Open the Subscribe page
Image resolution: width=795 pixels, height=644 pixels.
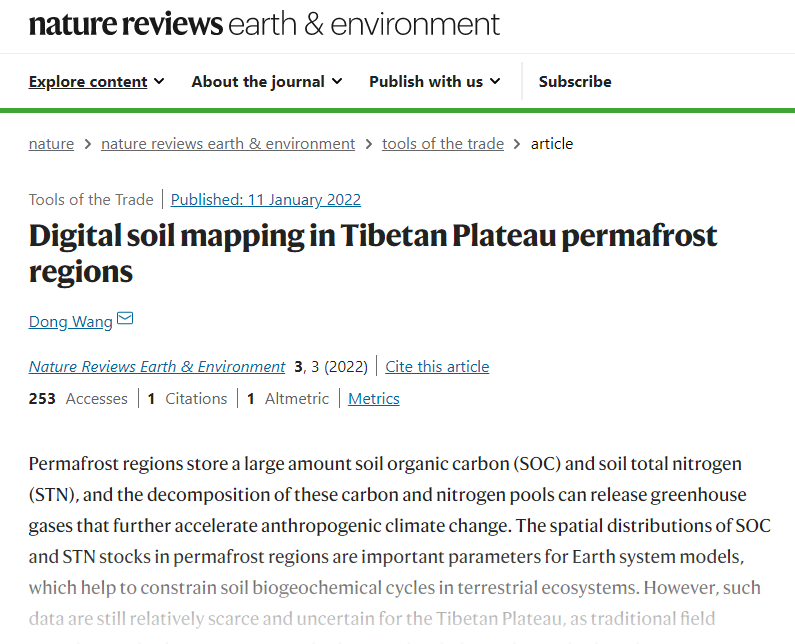point(575,82)
